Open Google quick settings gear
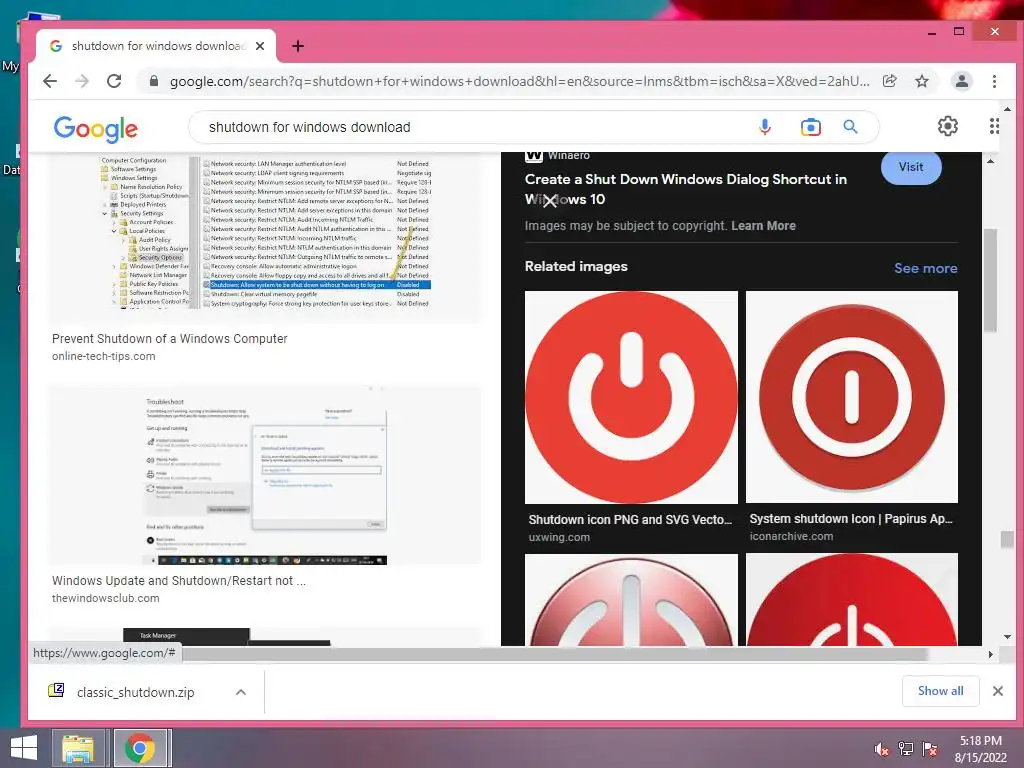 click(948, 126)
